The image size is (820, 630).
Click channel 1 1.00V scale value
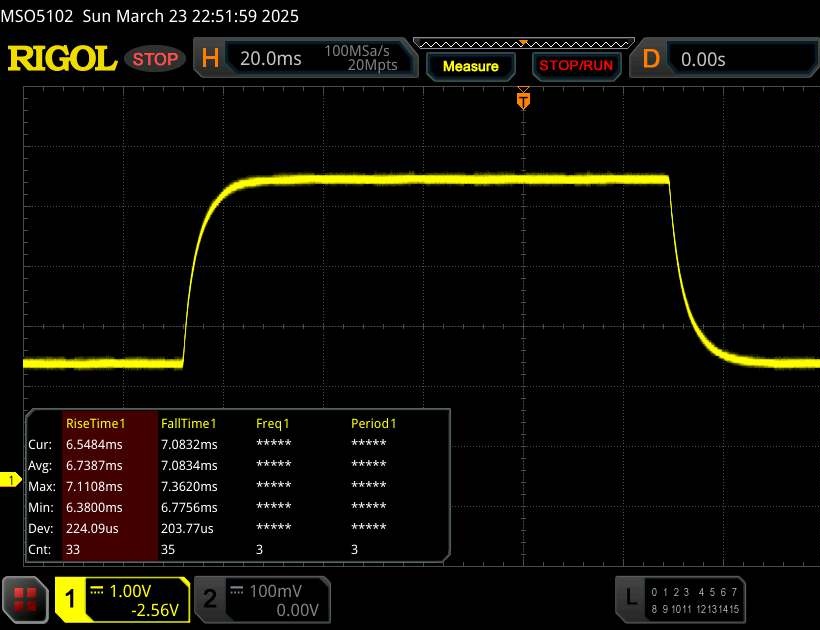coord(130,591)
